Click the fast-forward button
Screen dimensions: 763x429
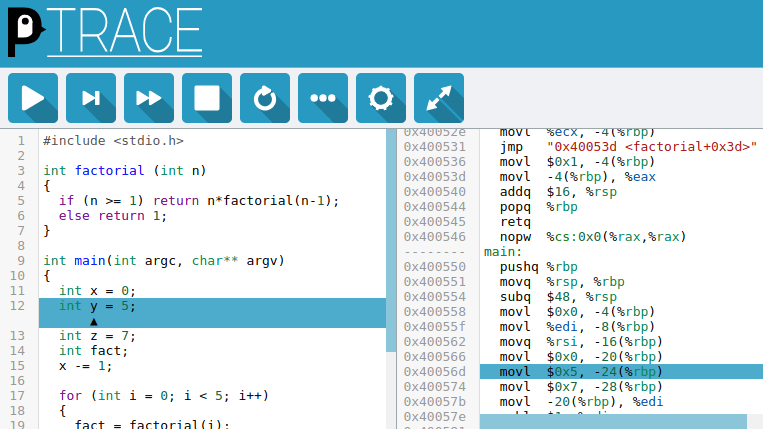[x=149, y=98]
